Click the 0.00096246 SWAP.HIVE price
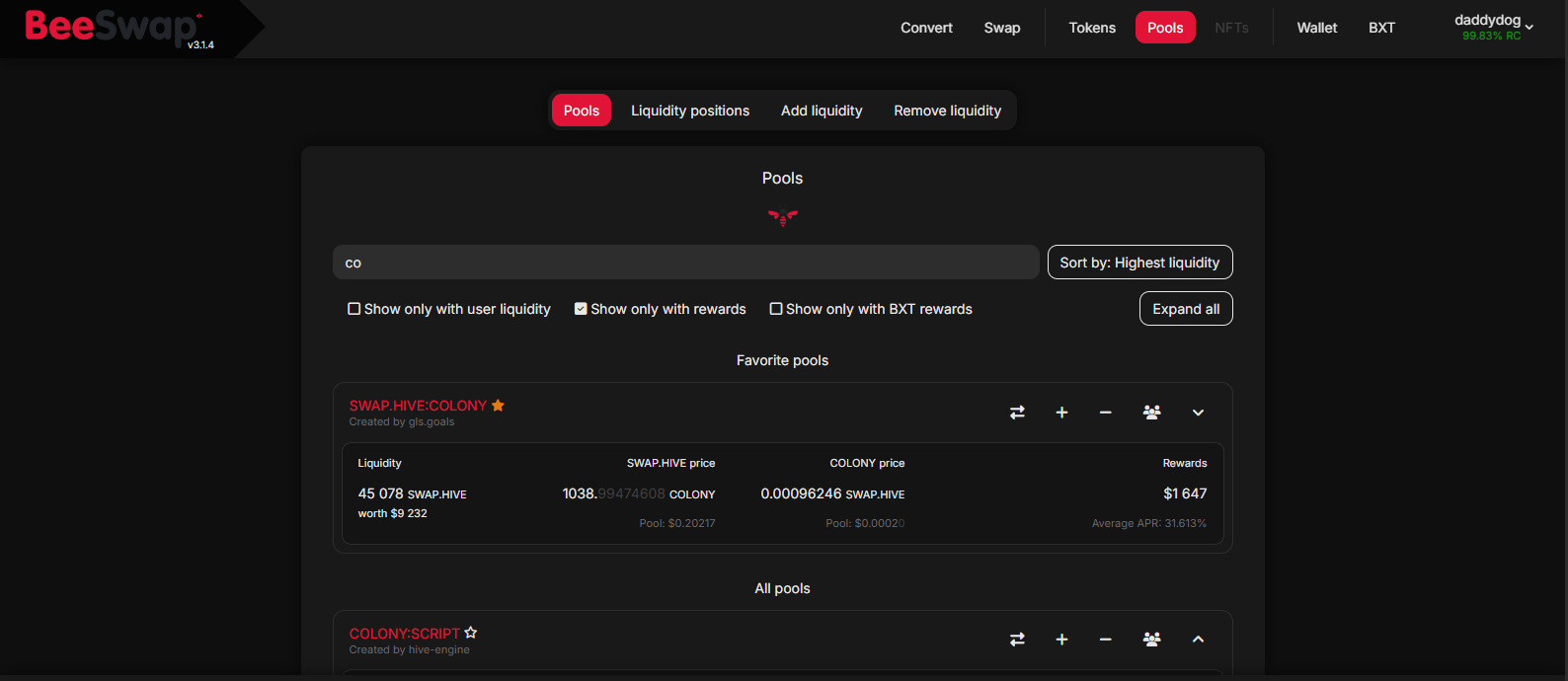1568x681 pixels. (832, 493)
